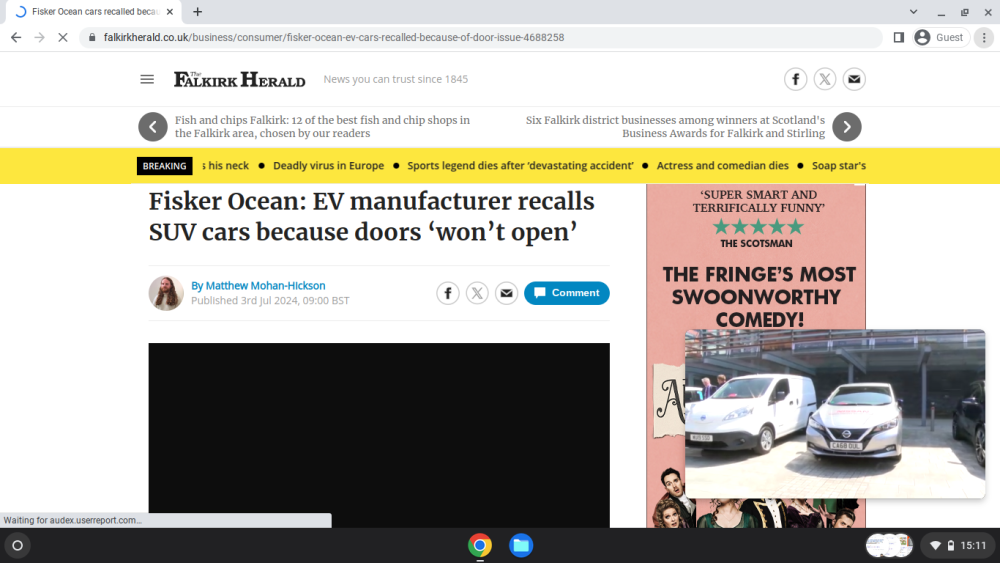Open the tab search dropdown arrow
1000x563 pixels.
[x=913, y=11]
